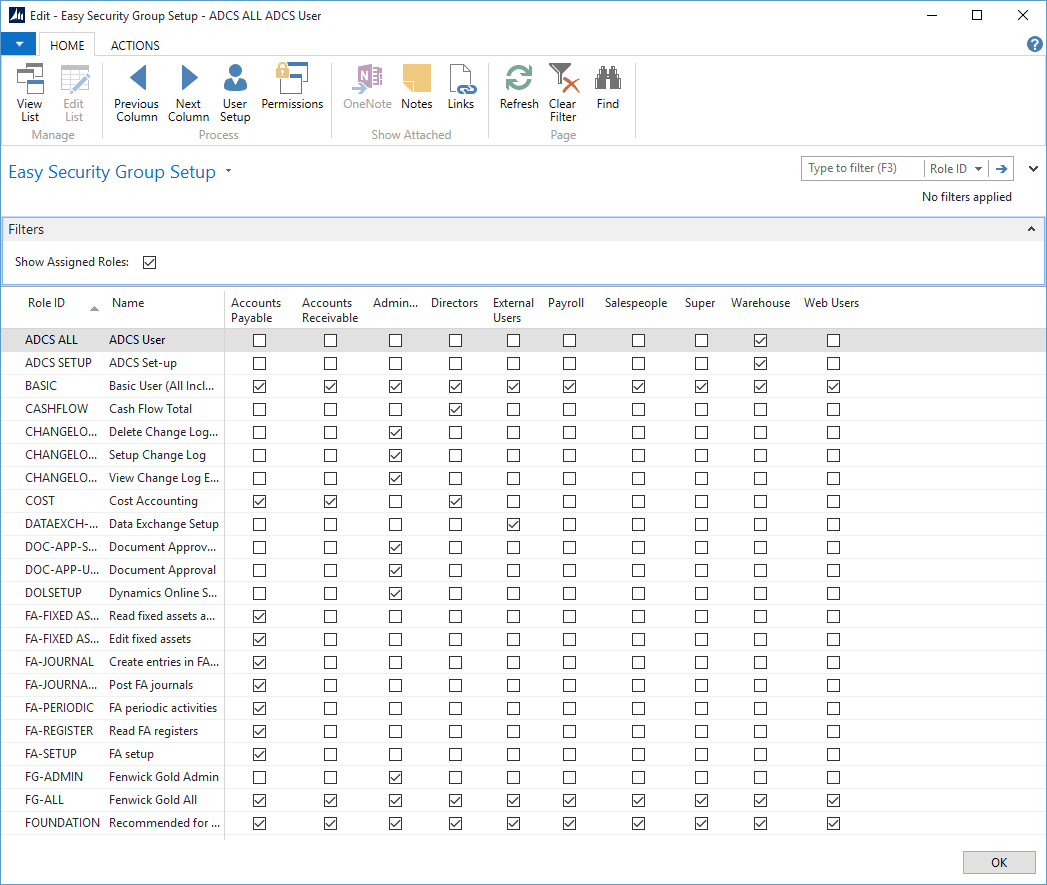Apply filter with the arrow button
1047x885 pixels.
1001,169
